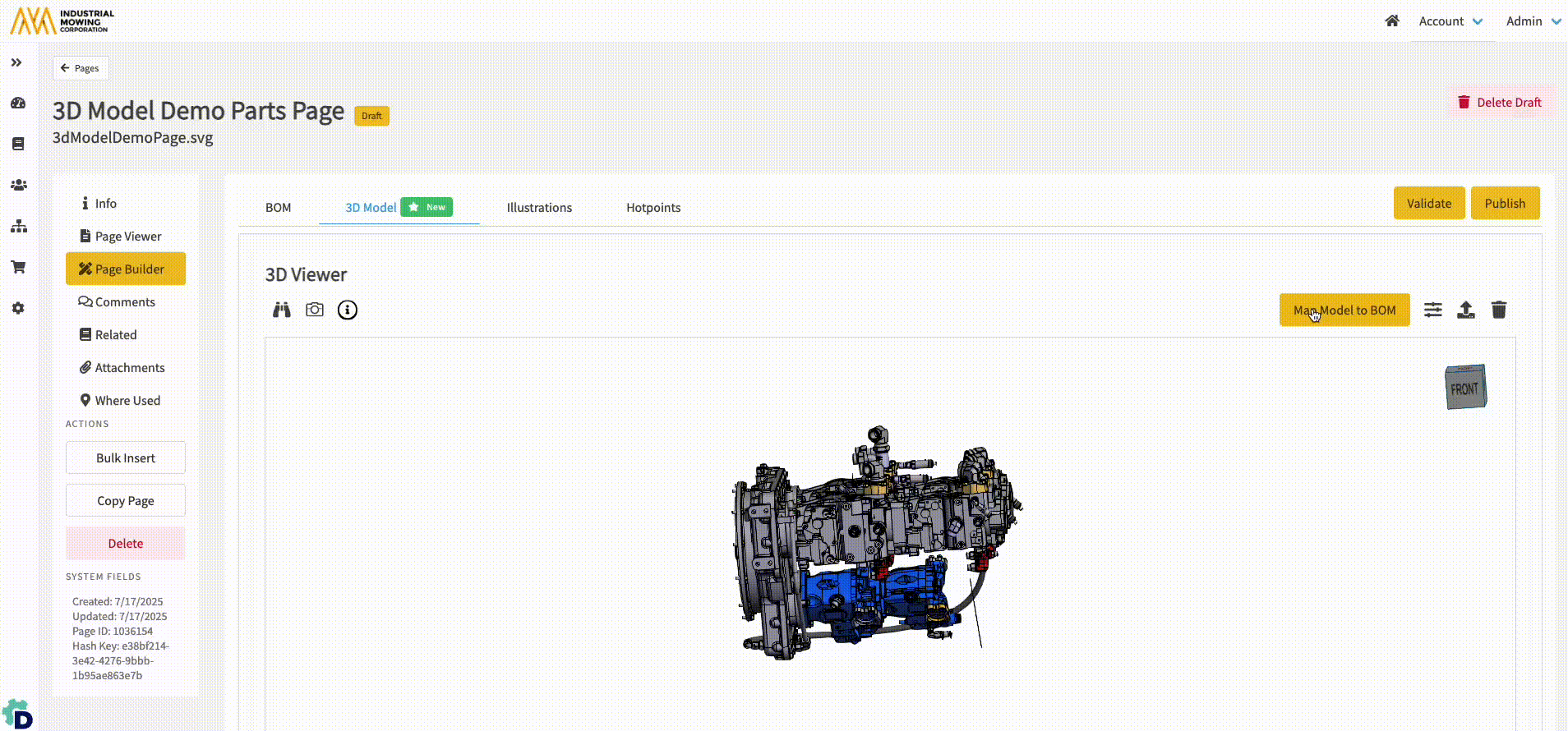Switch to the BOM tab

click(x=278, y=208)
